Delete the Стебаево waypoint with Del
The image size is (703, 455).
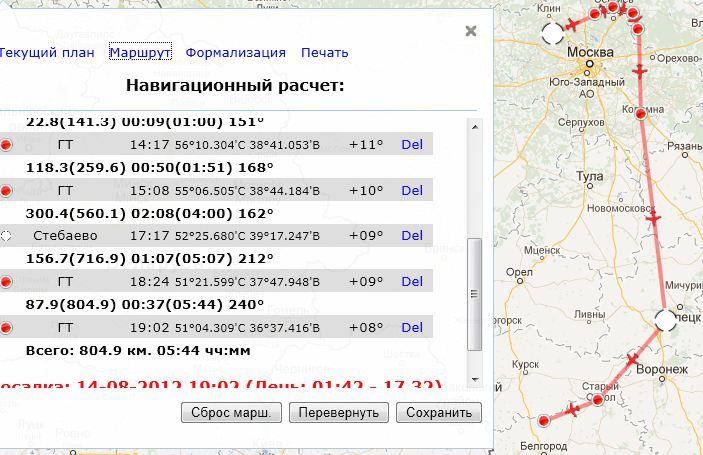412,236
